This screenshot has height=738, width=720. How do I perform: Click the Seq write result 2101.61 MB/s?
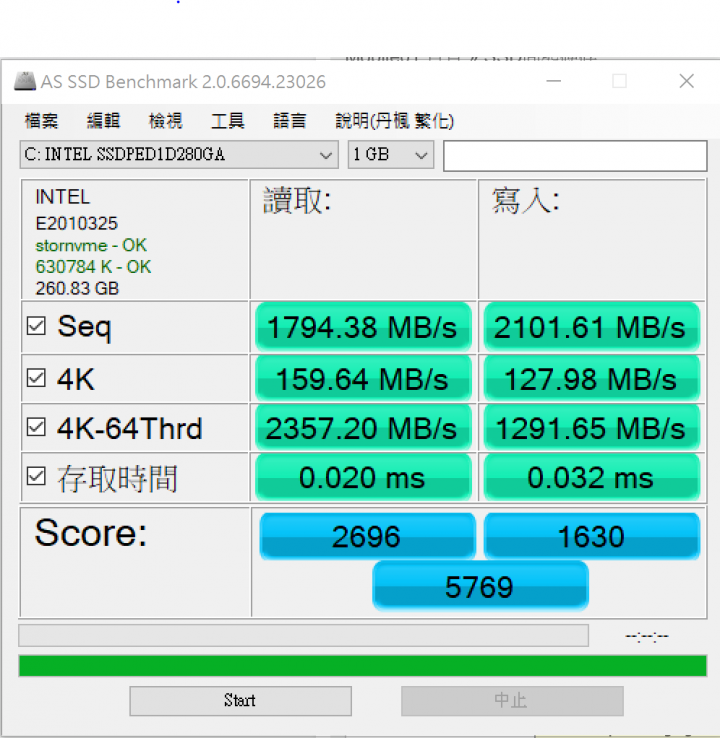(x=592, y=327)
